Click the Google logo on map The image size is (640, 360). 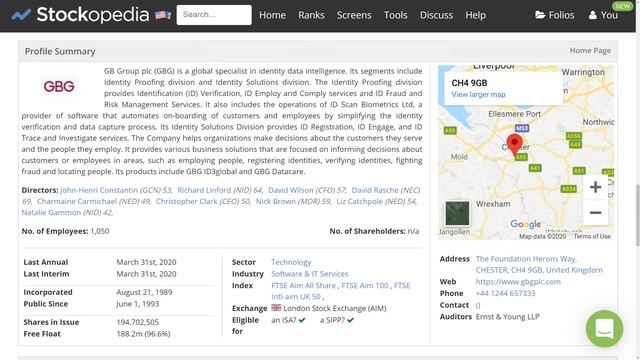click(525, 224)
